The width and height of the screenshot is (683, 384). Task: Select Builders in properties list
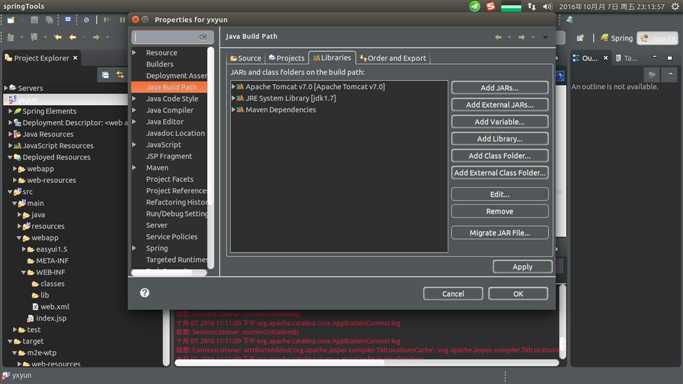(x=159, y=64)
